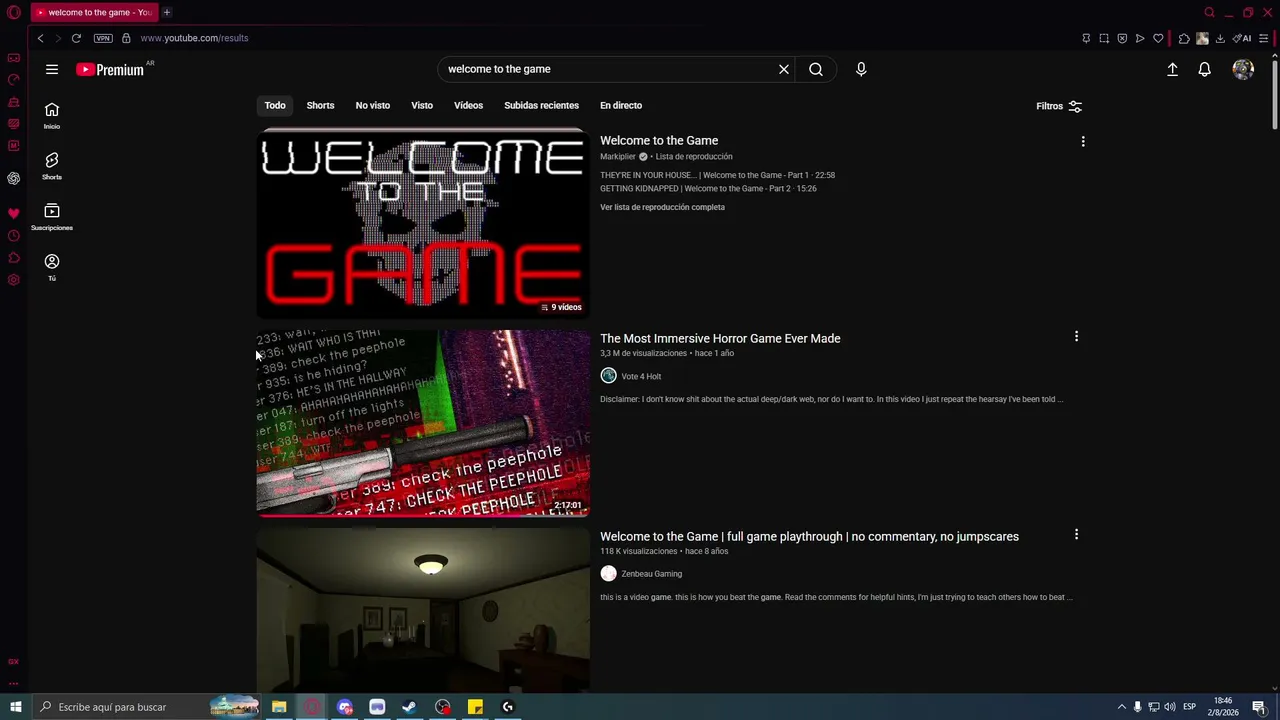Viewport: 1280px width, 720px height.
Task: Open the AI assistant toolbar button
Action: (x=1242, y=38)
